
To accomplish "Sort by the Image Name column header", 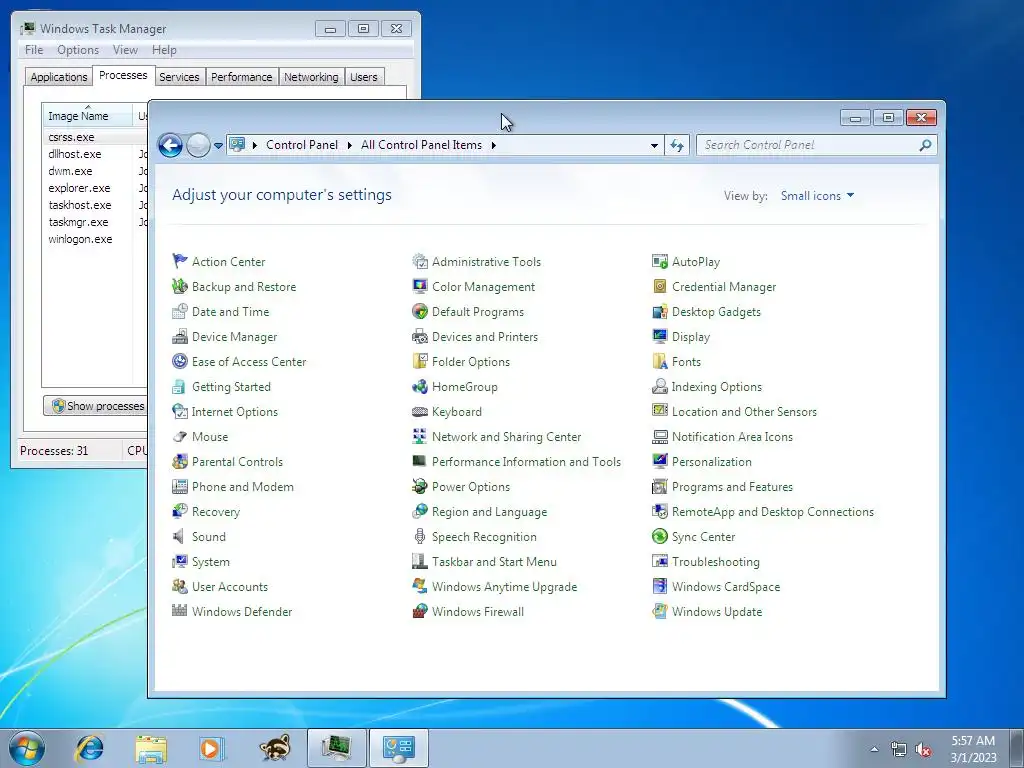I will click(88, 115).
